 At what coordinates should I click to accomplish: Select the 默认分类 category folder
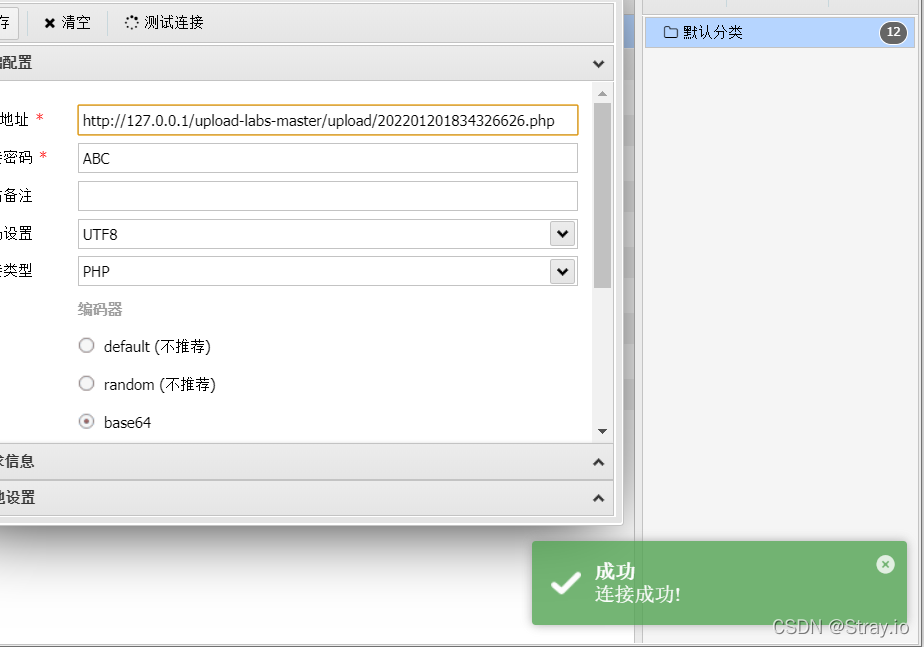(x=780, y=32)
